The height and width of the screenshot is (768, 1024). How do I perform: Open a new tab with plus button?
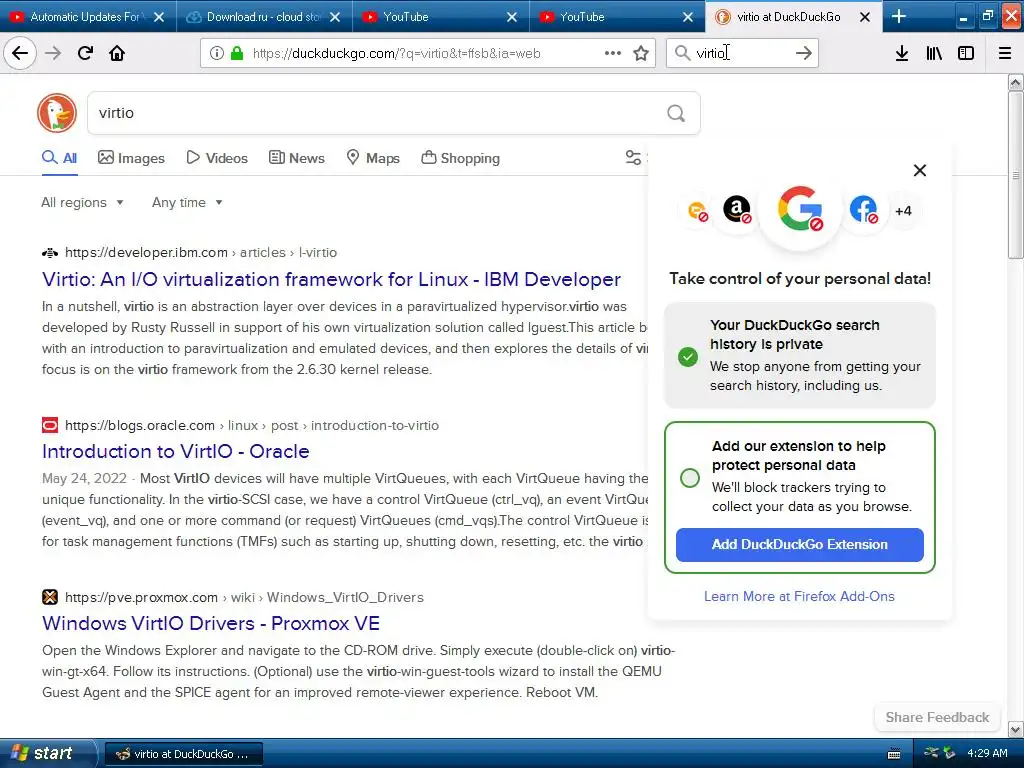899,16
